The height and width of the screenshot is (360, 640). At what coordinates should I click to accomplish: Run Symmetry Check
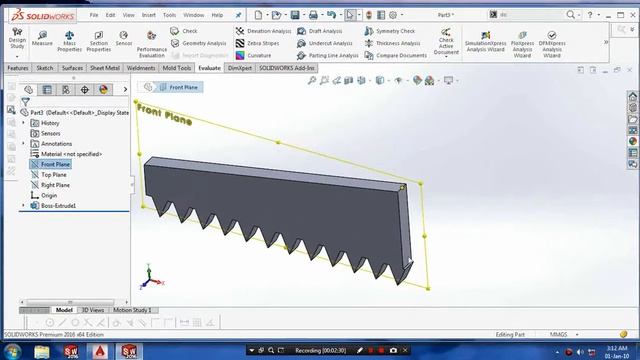click(390, 31)
